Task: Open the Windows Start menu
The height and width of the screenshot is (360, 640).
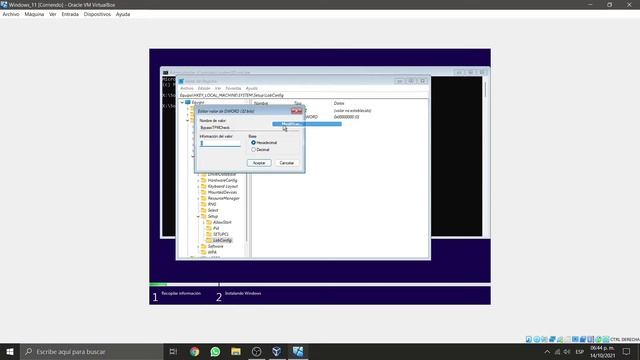Action: 10,351
